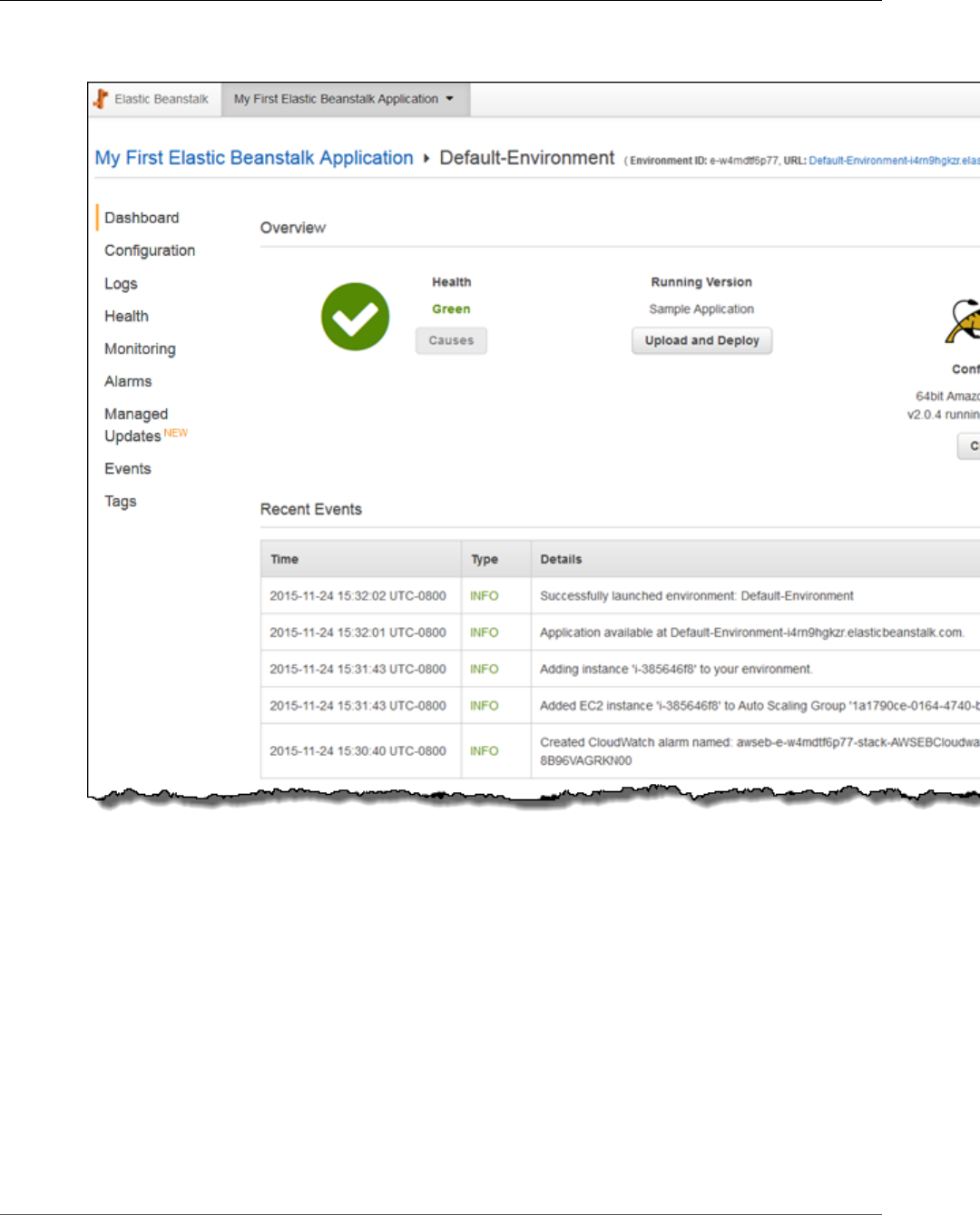The image size is (980, 1215).
Task: Open the Default-Environment URL link
Action: pos(894,161)
